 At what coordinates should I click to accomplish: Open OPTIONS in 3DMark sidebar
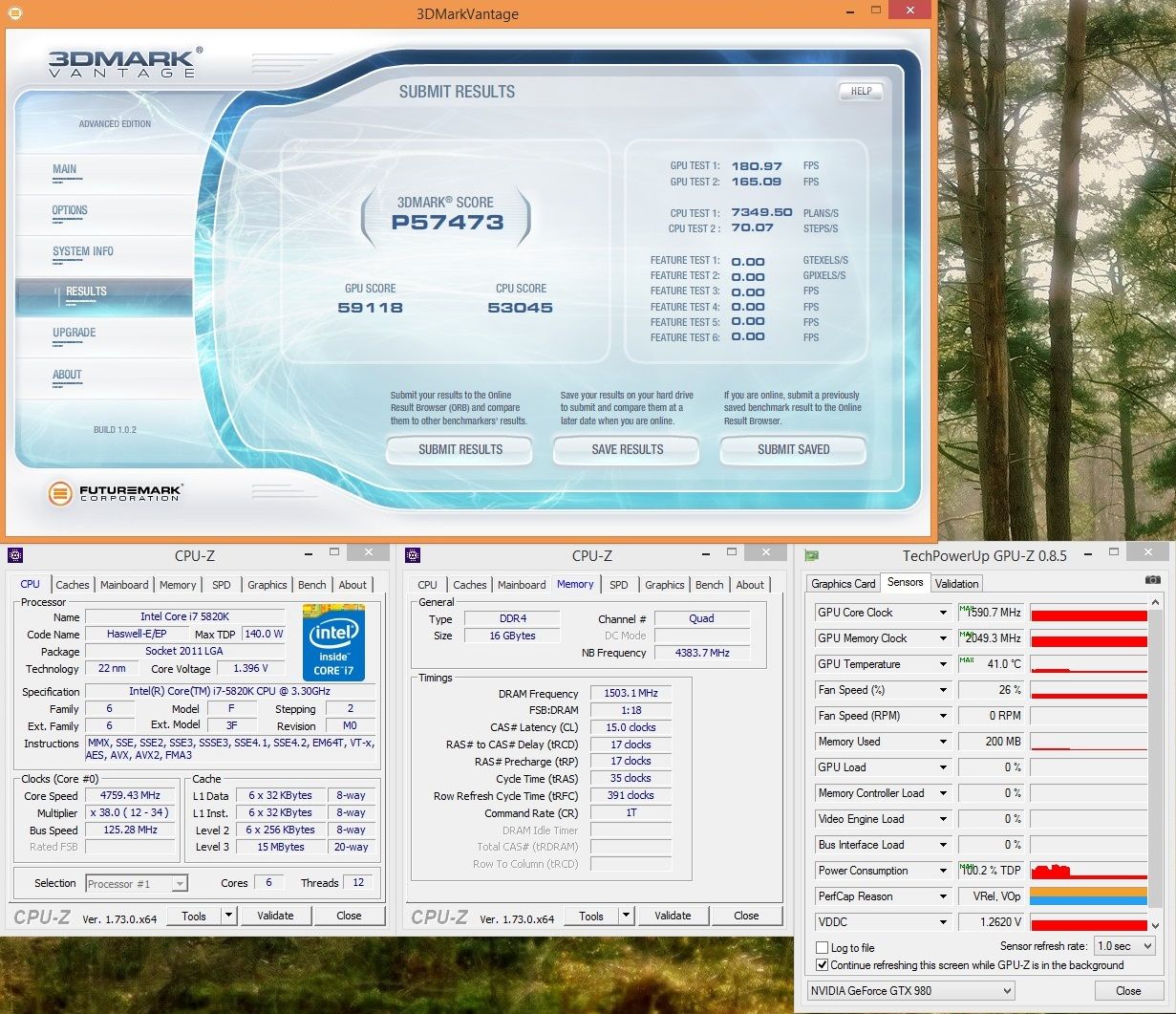70,210
